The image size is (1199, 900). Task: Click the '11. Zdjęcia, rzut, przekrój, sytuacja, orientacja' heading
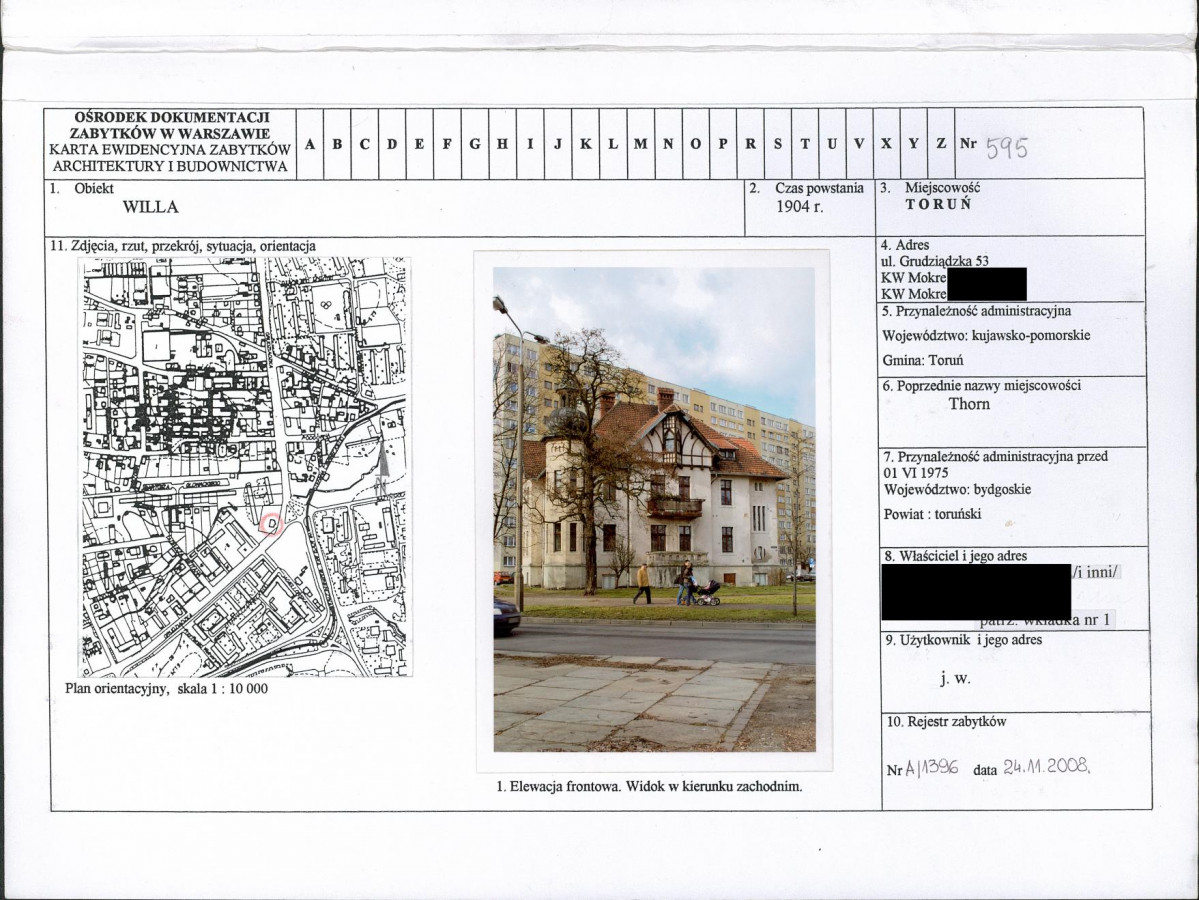[183, 246]
